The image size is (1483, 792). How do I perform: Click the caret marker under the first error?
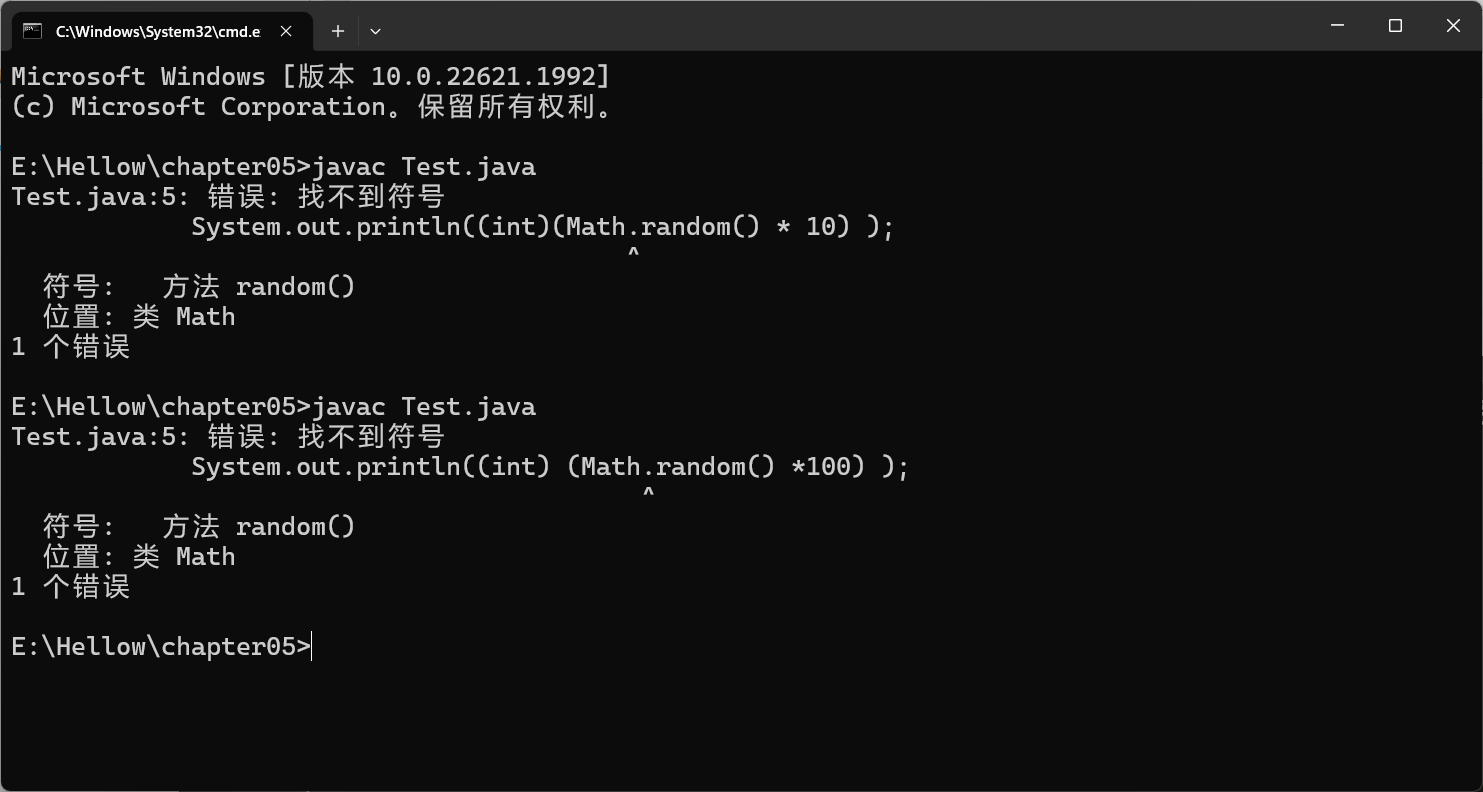click(x=633, y=254)
